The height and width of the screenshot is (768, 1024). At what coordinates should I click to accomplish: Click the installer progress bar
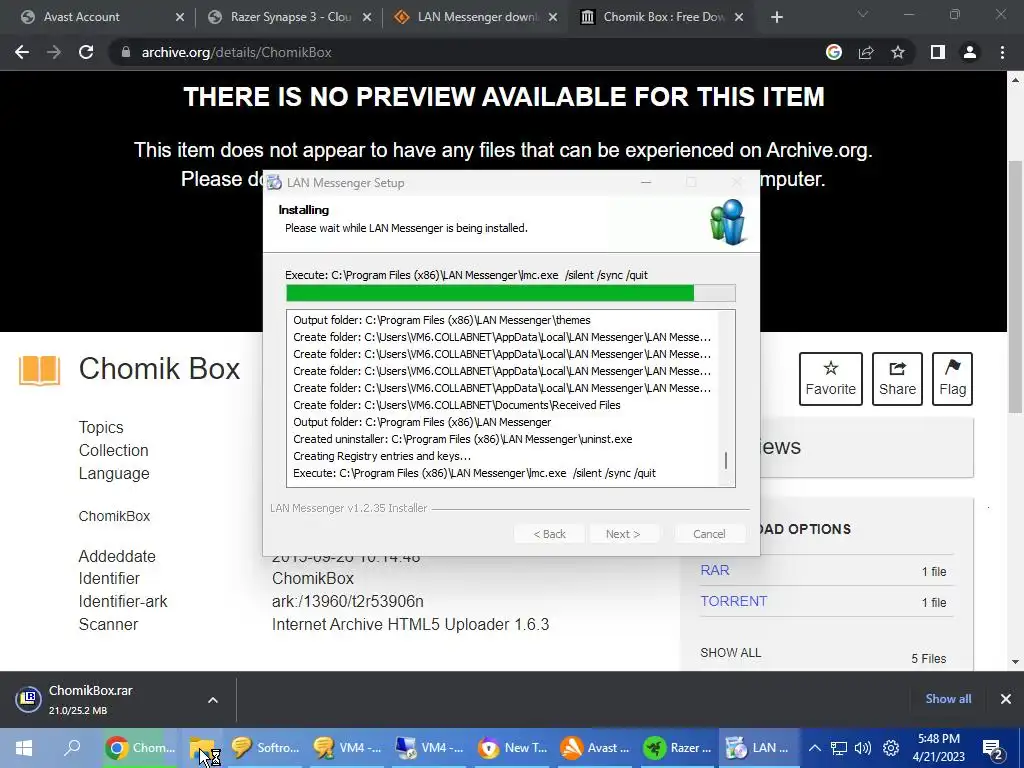pos(510,293)
